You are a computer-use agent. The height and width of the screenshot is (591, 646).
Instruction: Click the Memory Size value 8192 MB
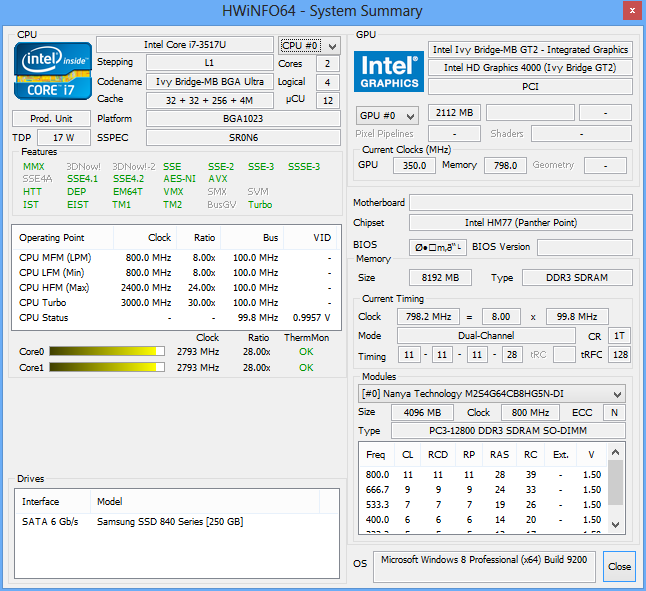440,278
